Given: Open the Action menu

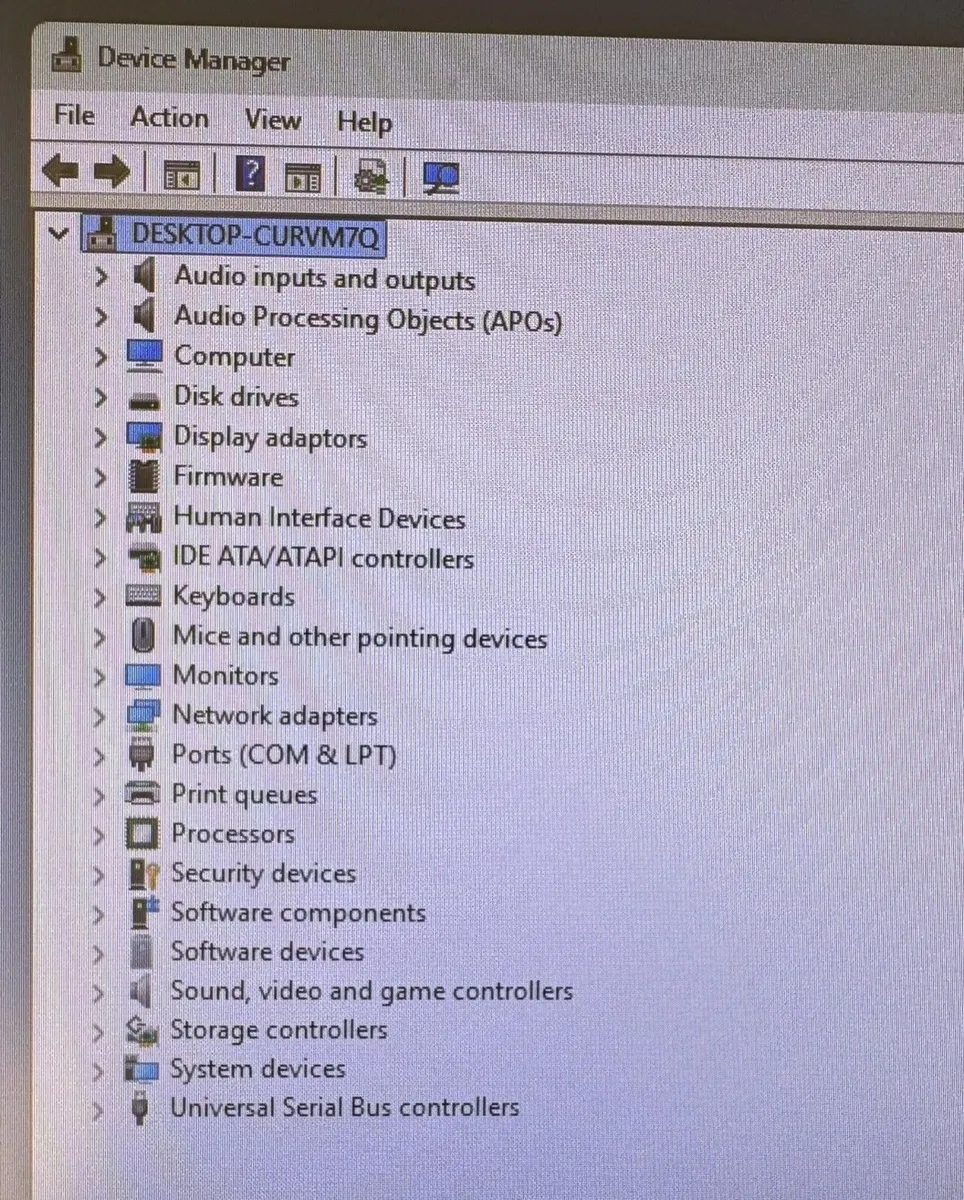Looking at the screenshot, I should pos(169,117).
